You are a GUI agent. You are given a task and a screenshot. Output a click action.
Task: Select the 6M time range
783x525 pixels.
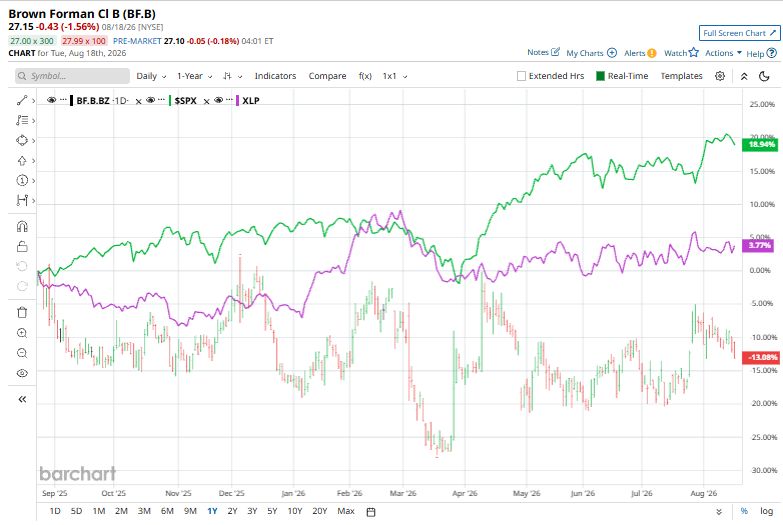pyautogui.click(x=167, y=511)
